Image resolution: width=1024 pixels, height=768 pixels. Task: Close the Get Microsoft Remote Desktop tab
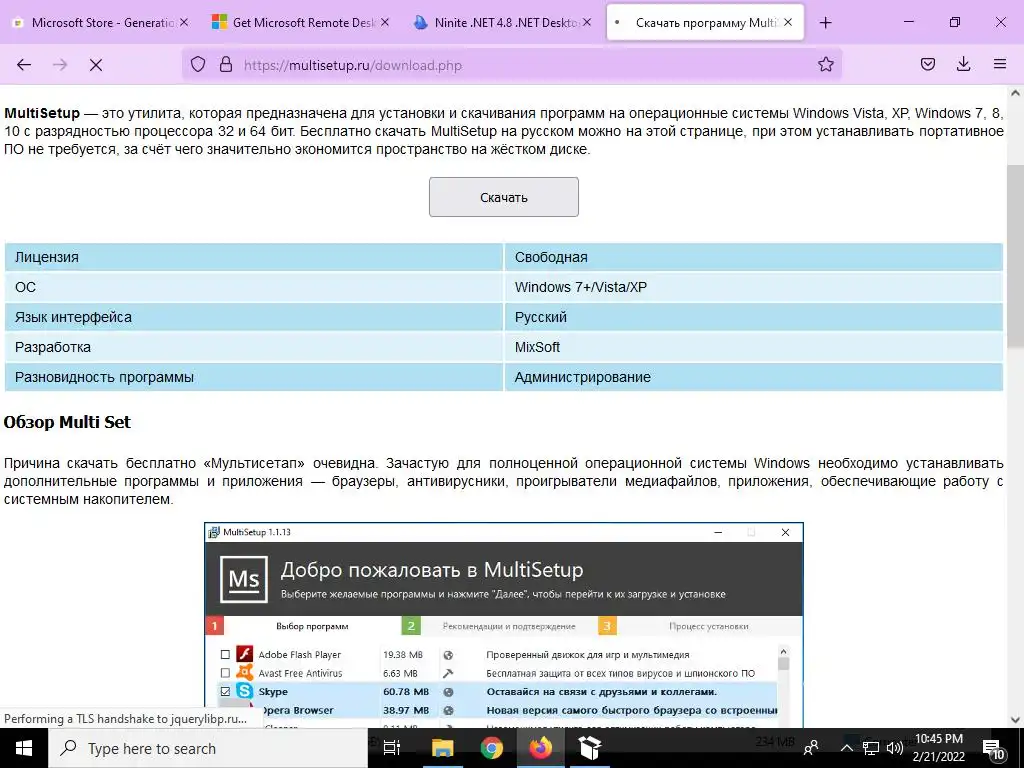[385, 22]
